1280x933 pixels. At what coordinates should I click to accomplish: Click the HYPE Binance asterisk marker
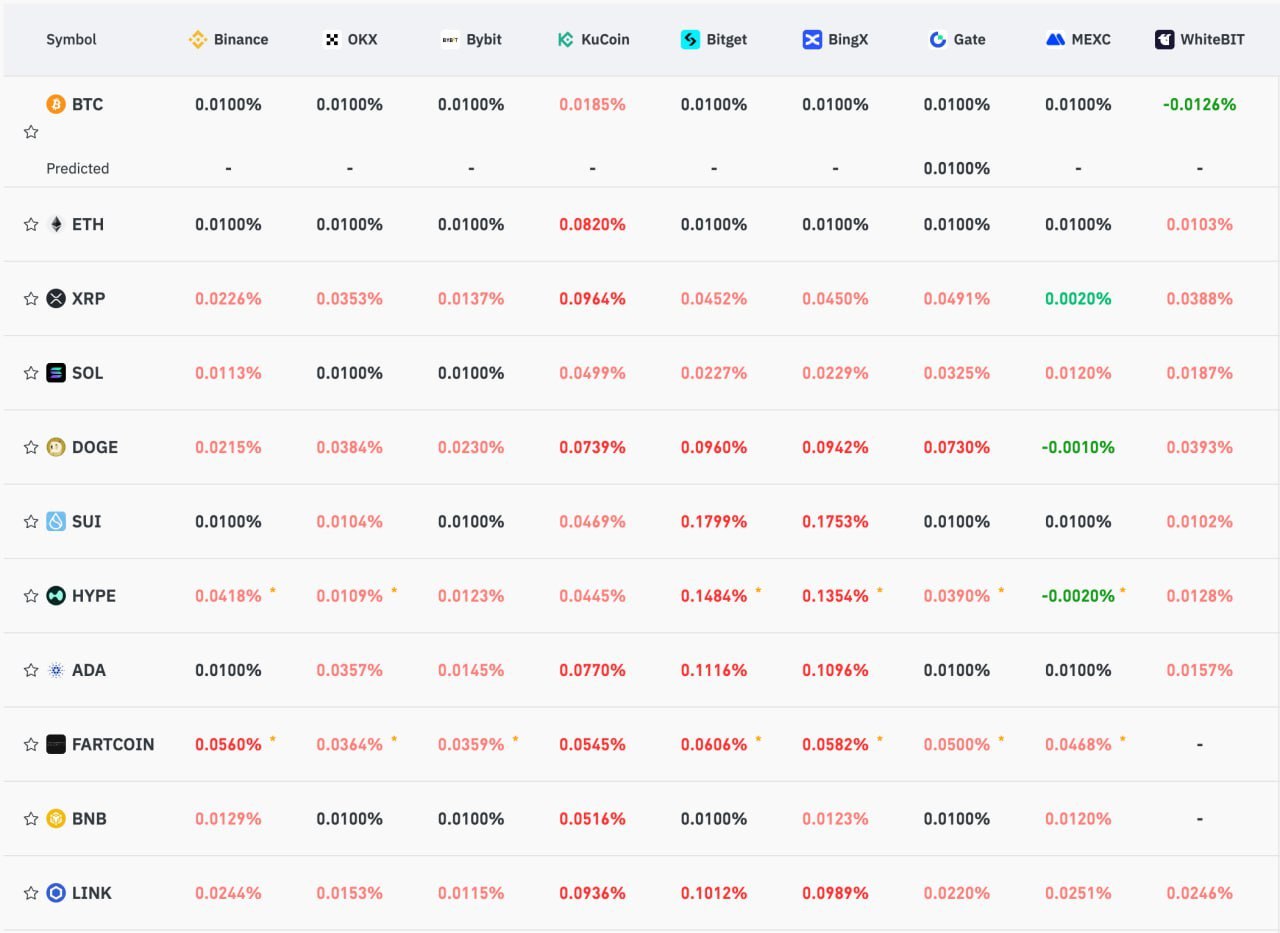[272, 591]
